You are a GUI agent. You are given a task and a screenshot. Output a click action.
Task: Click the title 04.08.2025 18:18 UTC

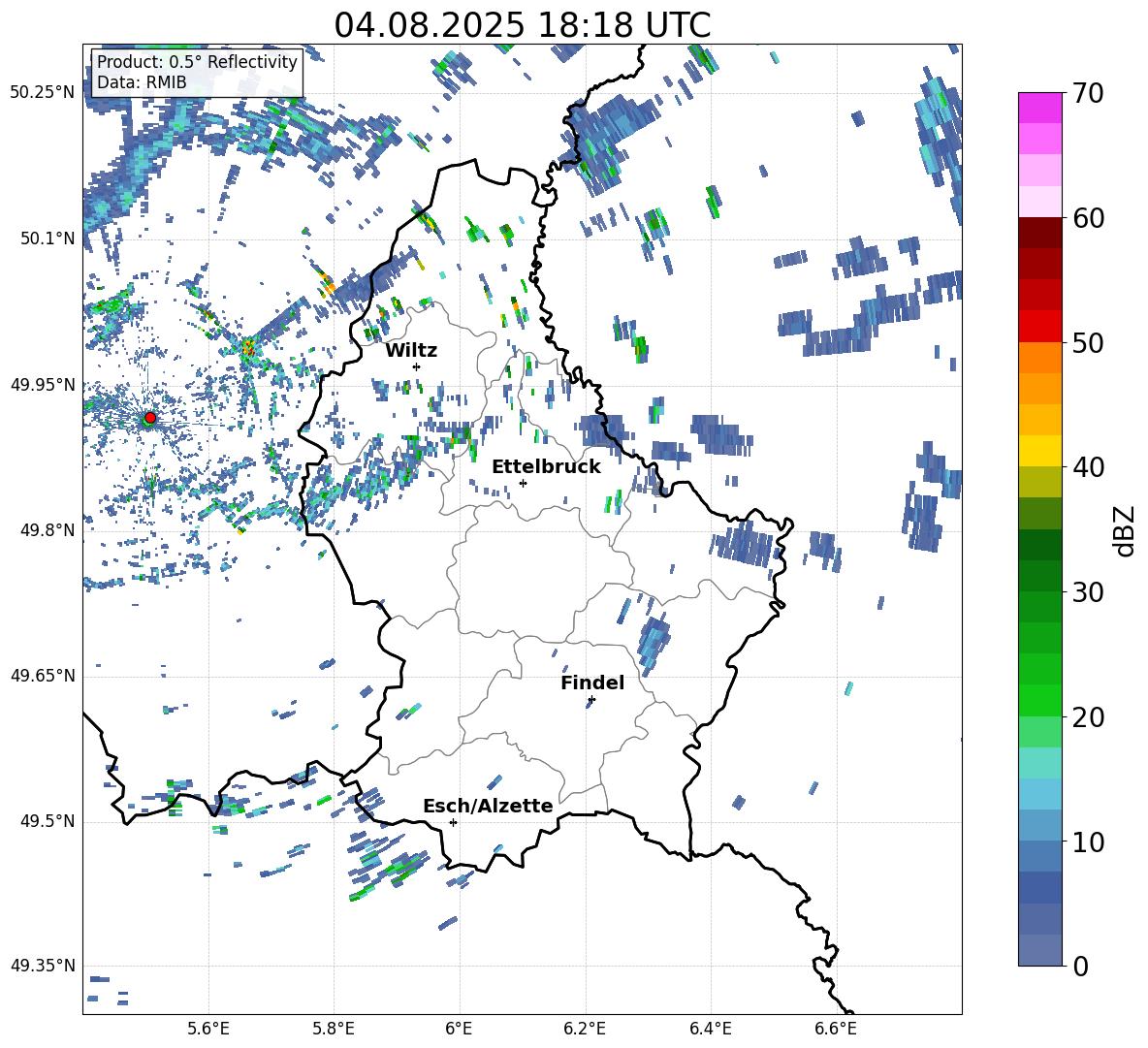(x=522, y=25)
